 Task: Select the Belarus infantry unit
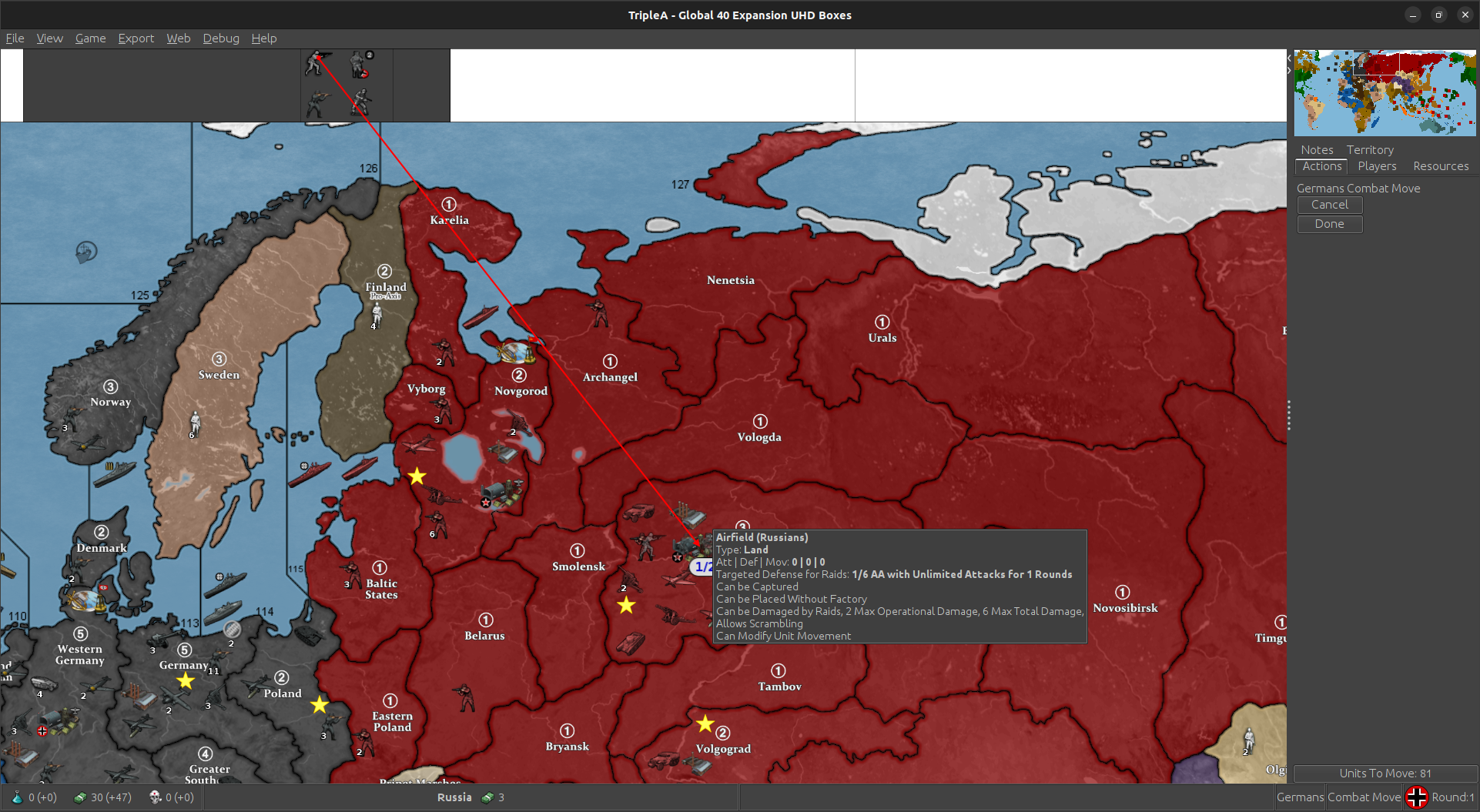[464, 697]
